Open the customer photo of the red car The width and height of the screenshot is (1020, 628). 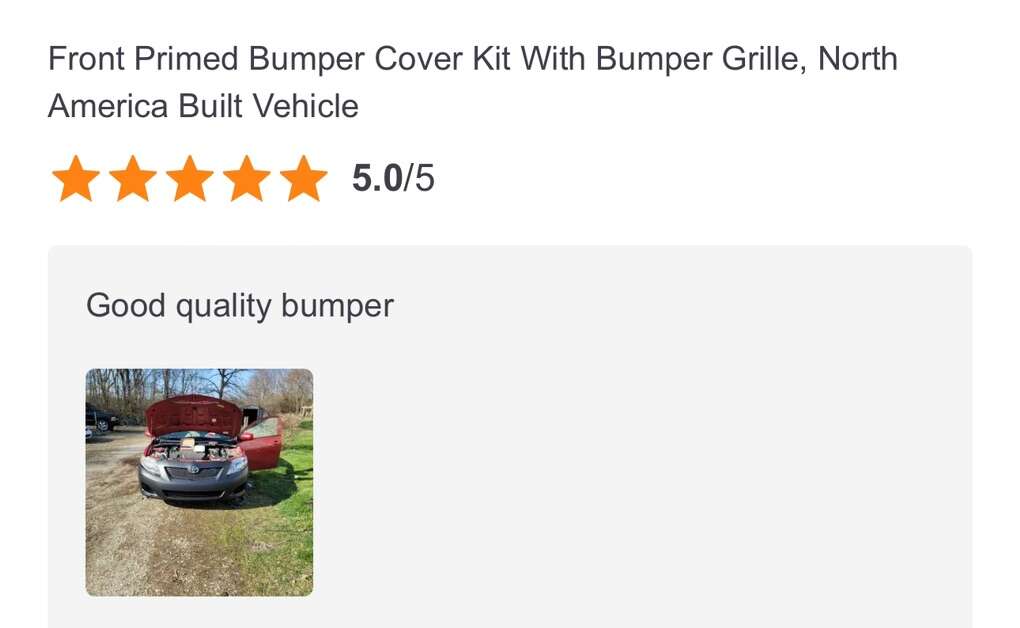pos(199,482)
